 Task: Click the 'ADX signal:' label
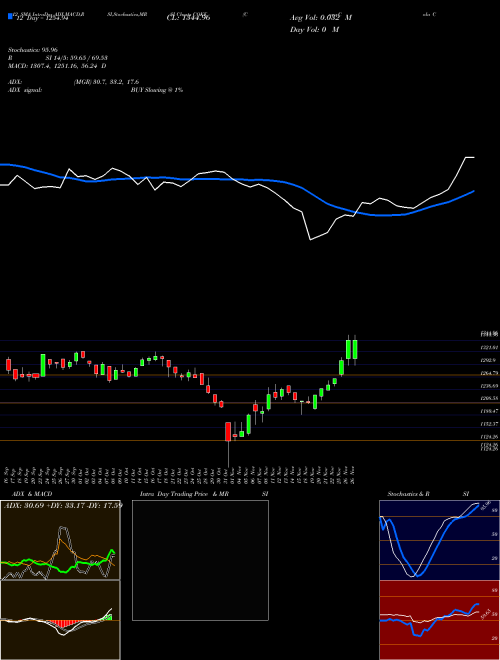24,90
